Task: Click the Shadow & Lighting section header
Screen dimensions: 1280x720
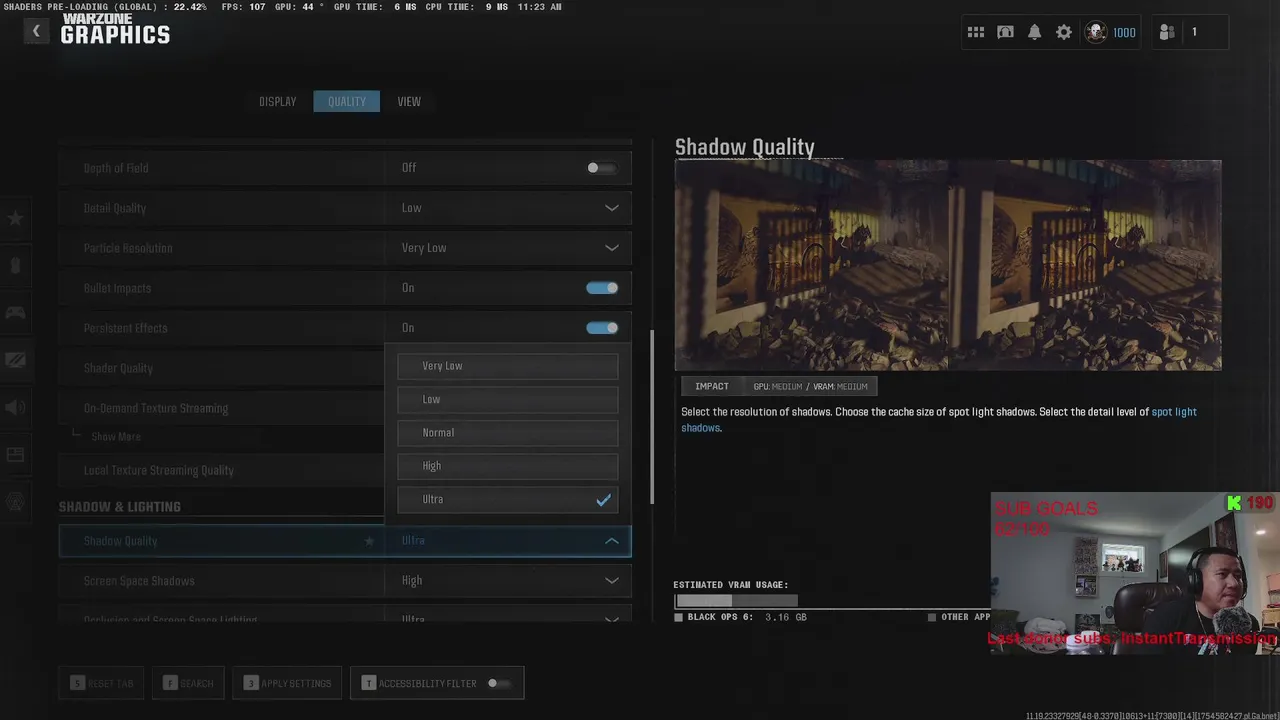Action: 120,507
